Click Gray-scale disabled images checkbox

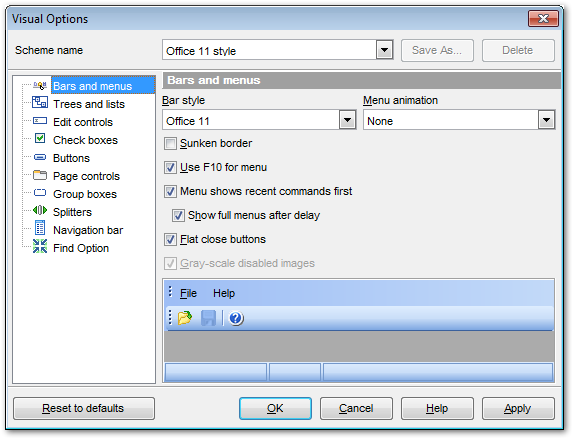pos(170,264)
